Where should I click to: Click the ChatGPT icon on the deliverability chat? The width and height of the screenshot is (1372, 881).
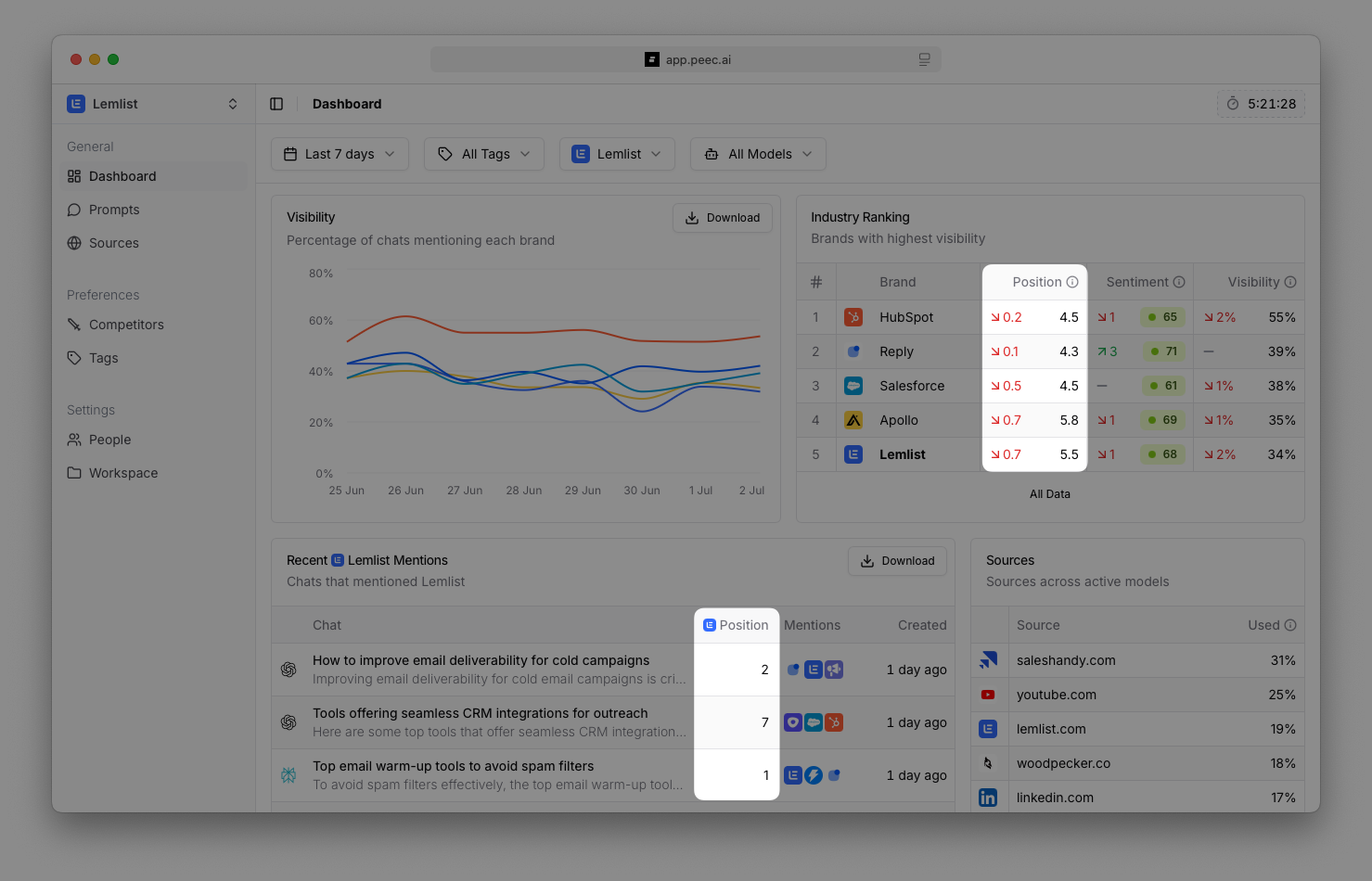point(290,669)
